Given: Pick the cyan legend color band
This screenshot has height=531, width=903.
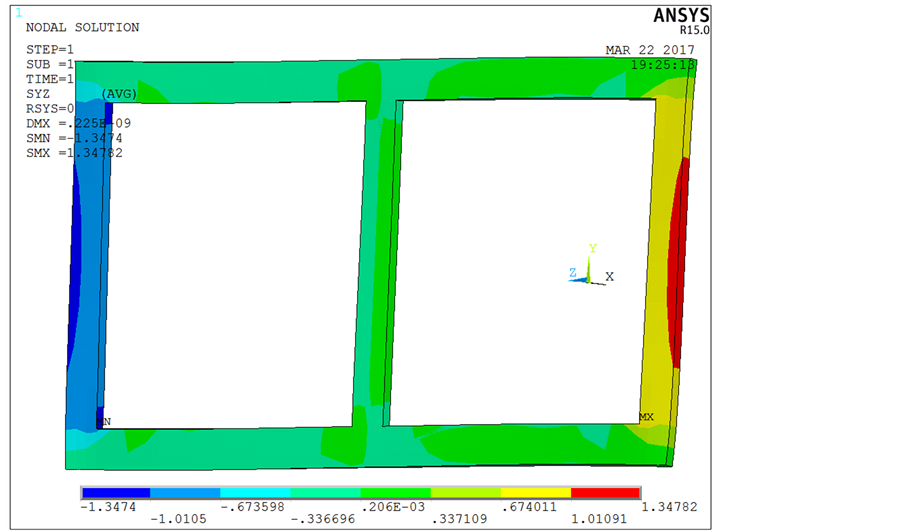Looking at the screenshot, I should pyautogui.click(x=255, y=493).
